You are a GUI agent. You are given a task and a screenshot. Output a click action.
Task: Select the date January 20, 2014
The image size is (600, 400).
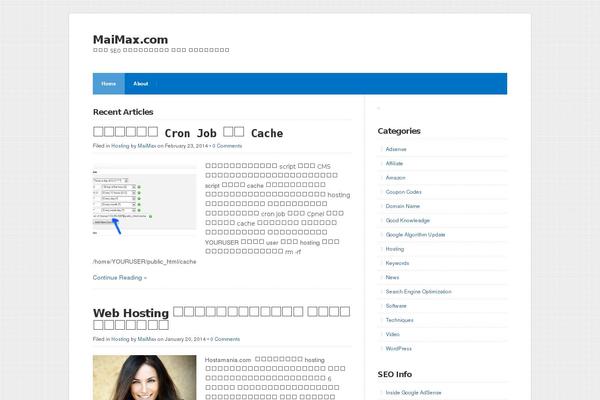(185, 339)
